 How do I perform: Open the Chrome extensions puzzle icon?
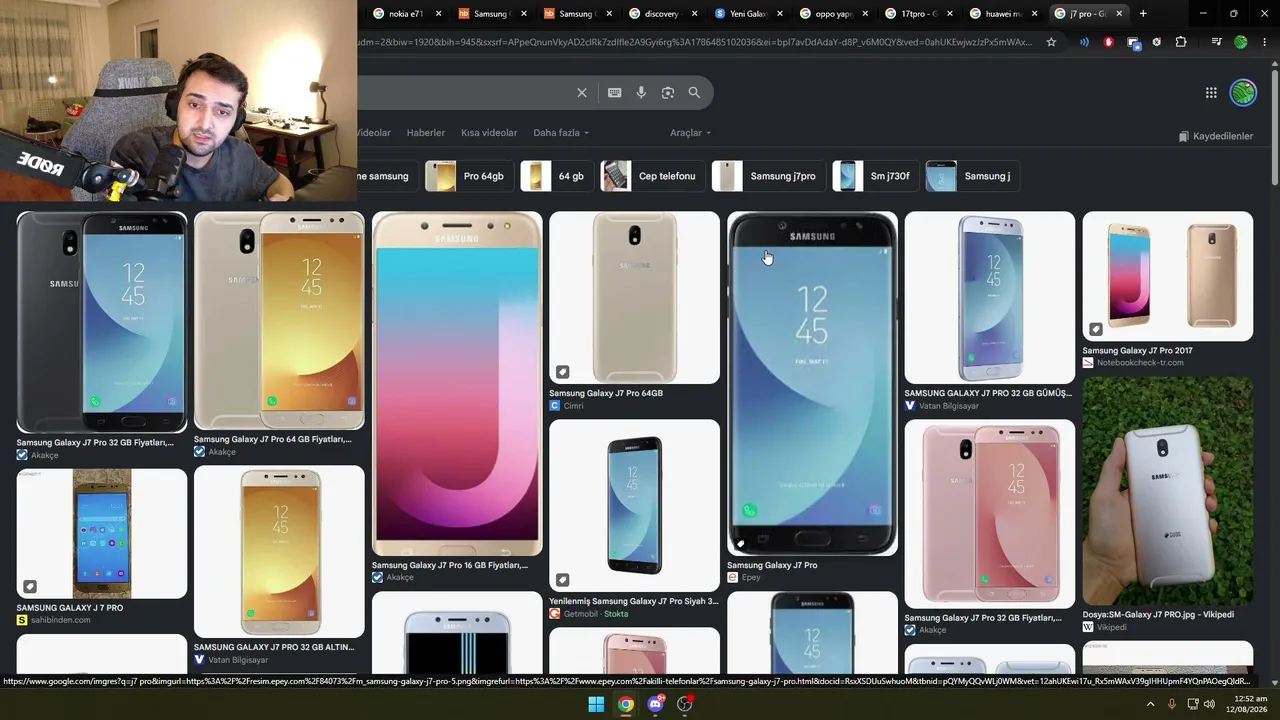(x=1181, y=42)
